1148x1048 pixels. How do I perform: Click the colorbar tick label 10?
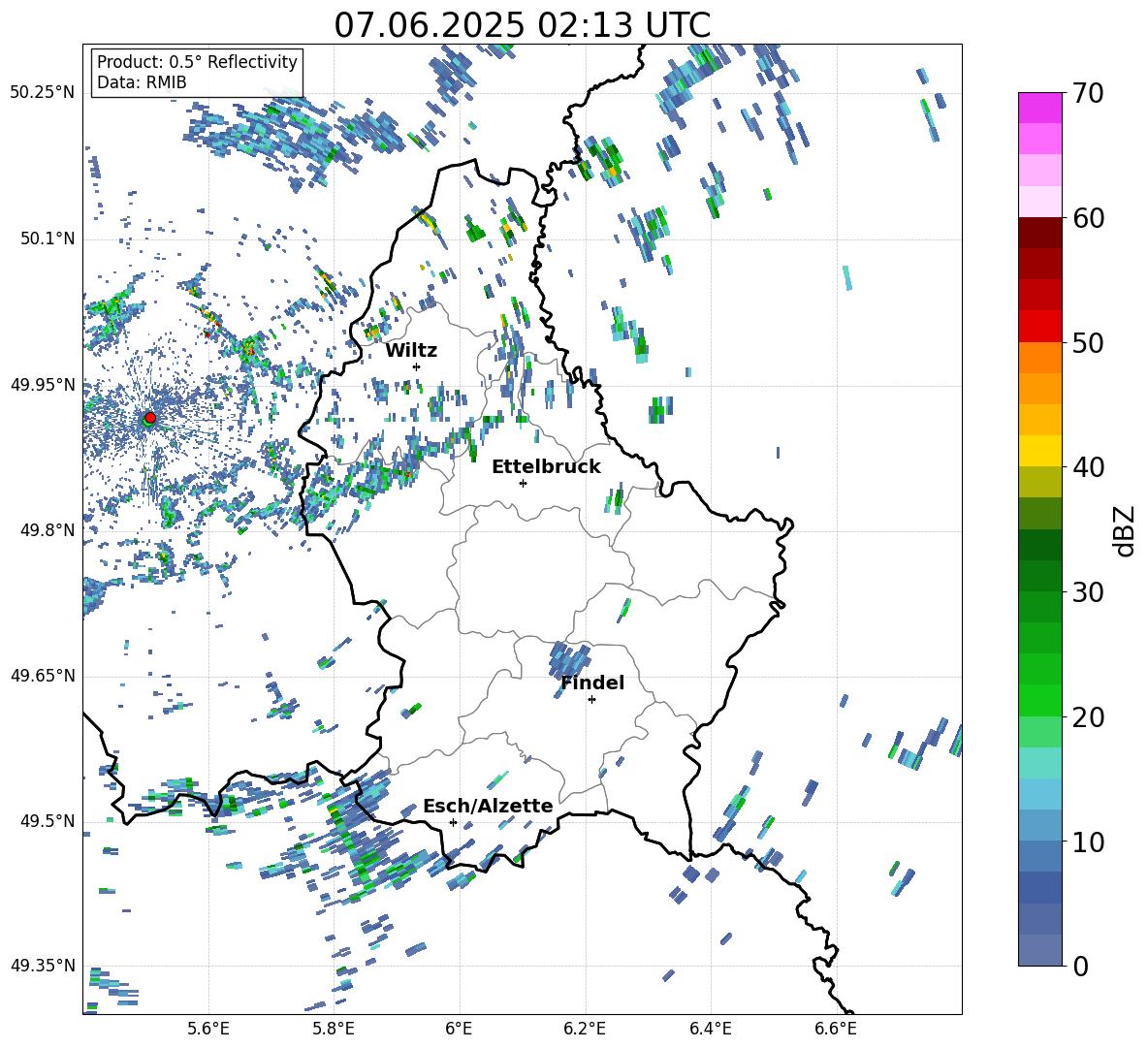(1088, 842)
